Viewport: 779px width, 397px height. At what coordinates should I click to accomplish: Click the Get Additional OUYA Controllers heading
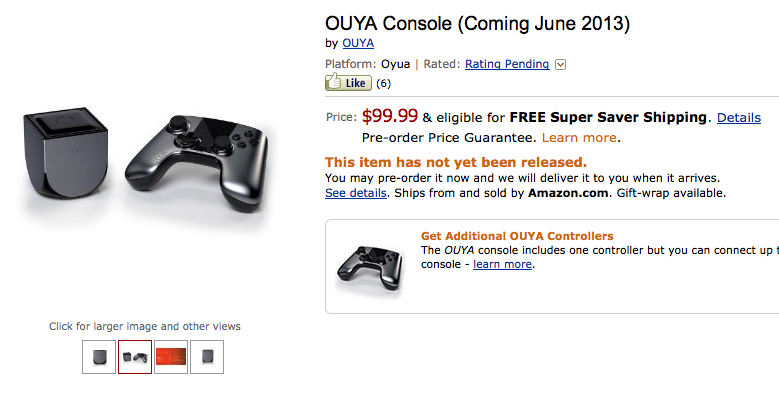tap(517, 236)
